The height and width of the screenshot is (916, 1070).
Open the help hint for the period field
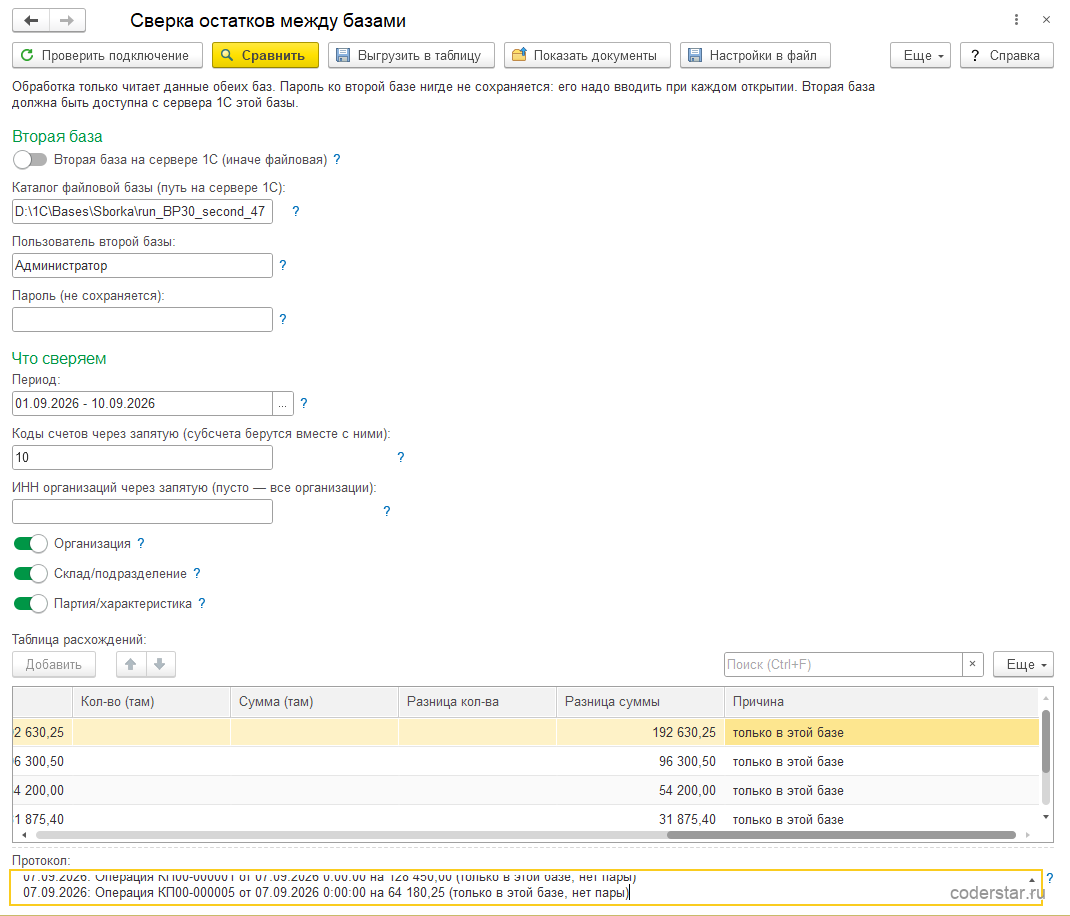point(304,403)
